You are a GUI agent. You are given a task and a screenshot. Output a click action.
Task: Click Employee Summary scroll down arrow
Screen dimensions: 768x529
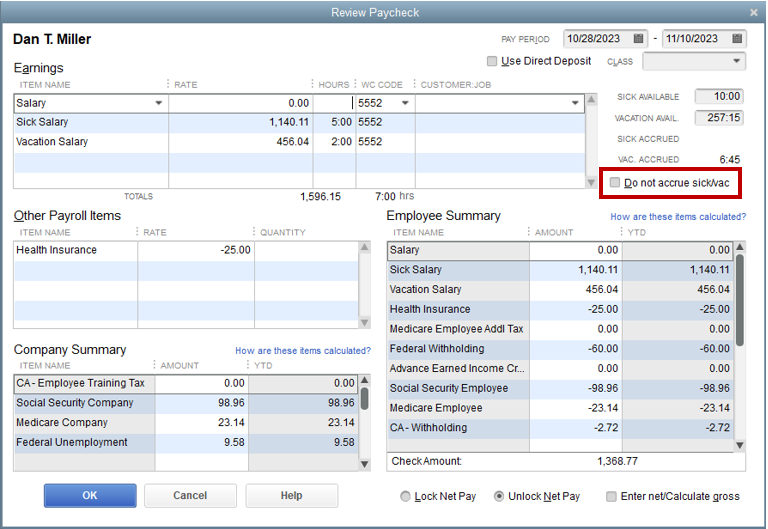[x=740, y=445]
